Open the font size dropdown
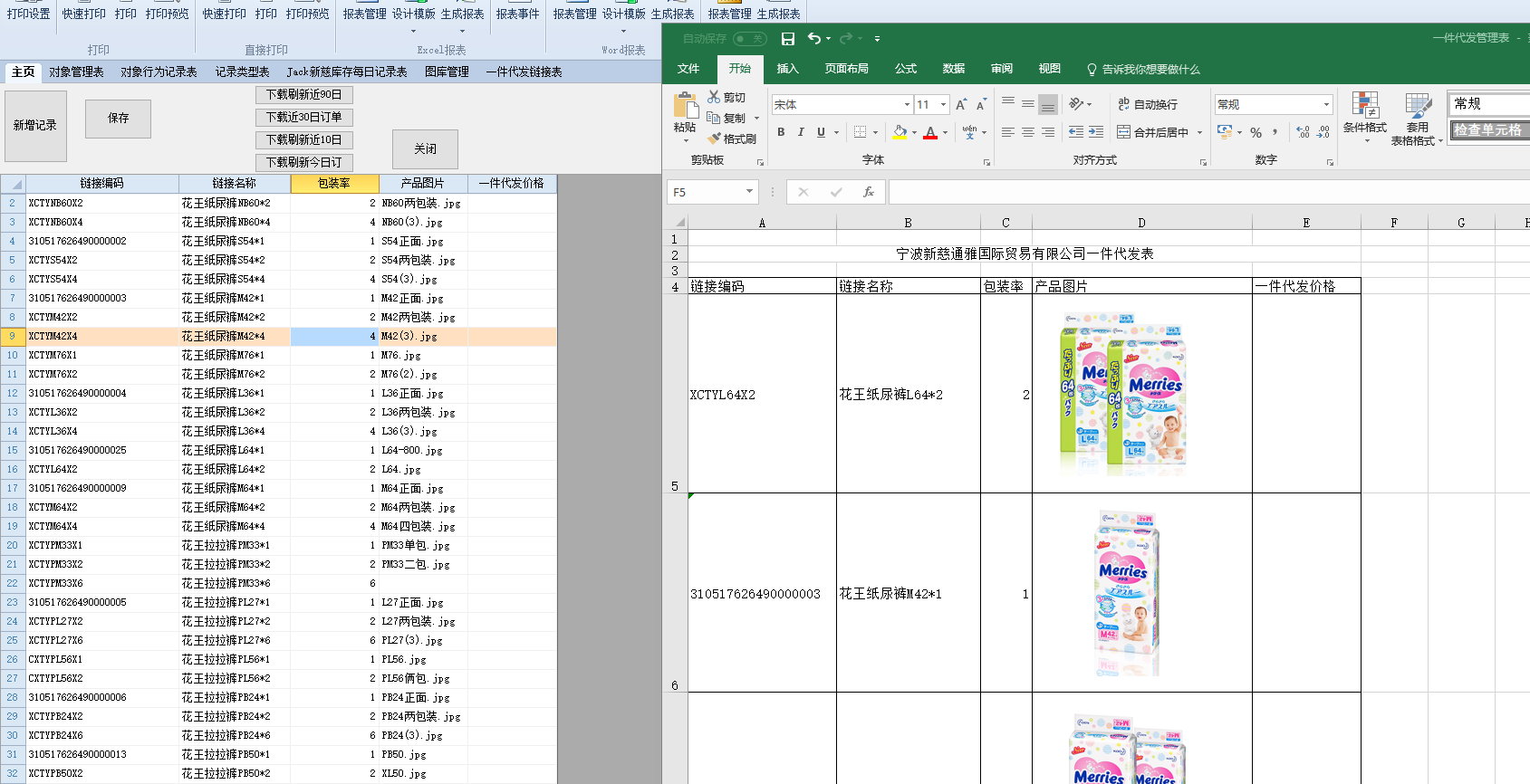Screen dimensions: 1530x784 [943, 105]
